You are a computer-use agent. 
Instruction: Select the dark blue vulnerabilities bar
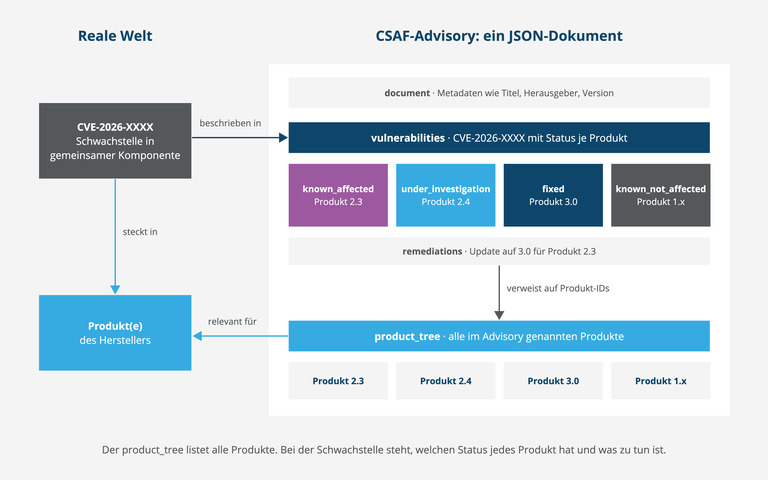[499, 138]
